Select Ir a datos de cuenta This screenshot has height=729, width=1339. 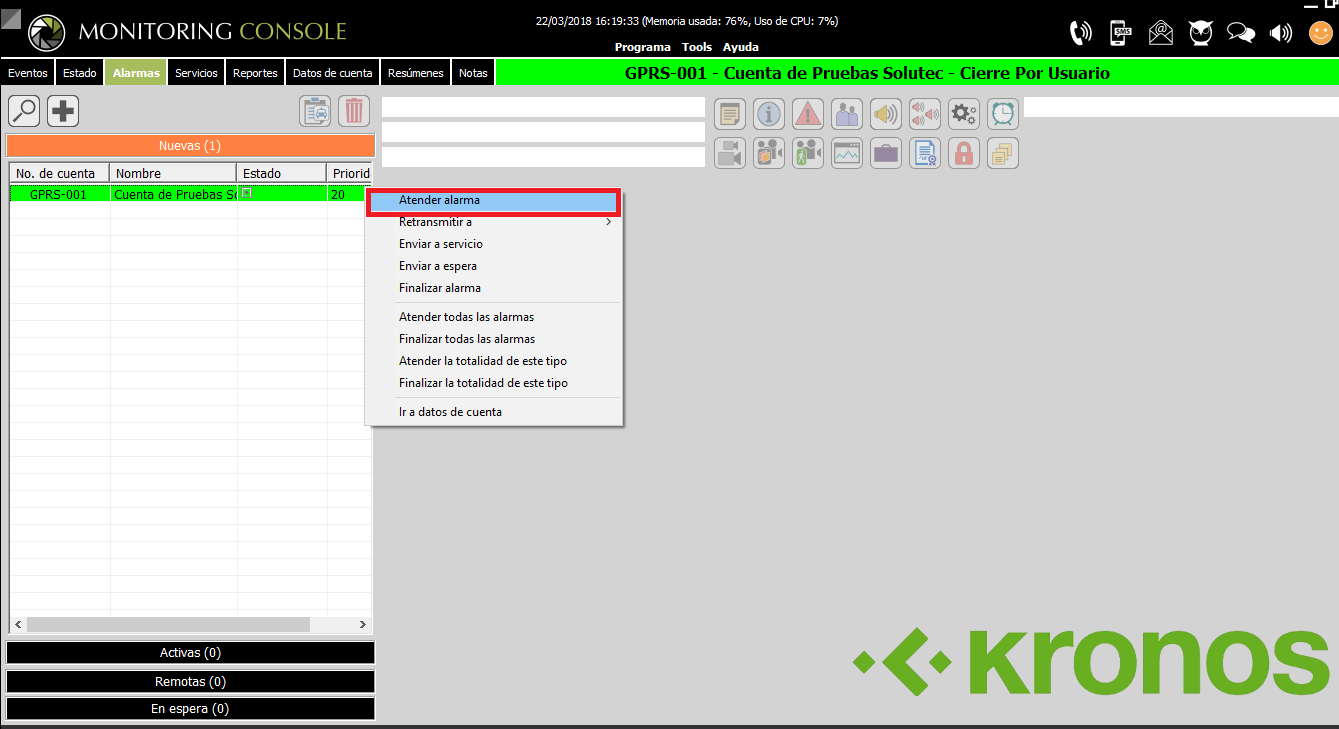coord(494,412)
